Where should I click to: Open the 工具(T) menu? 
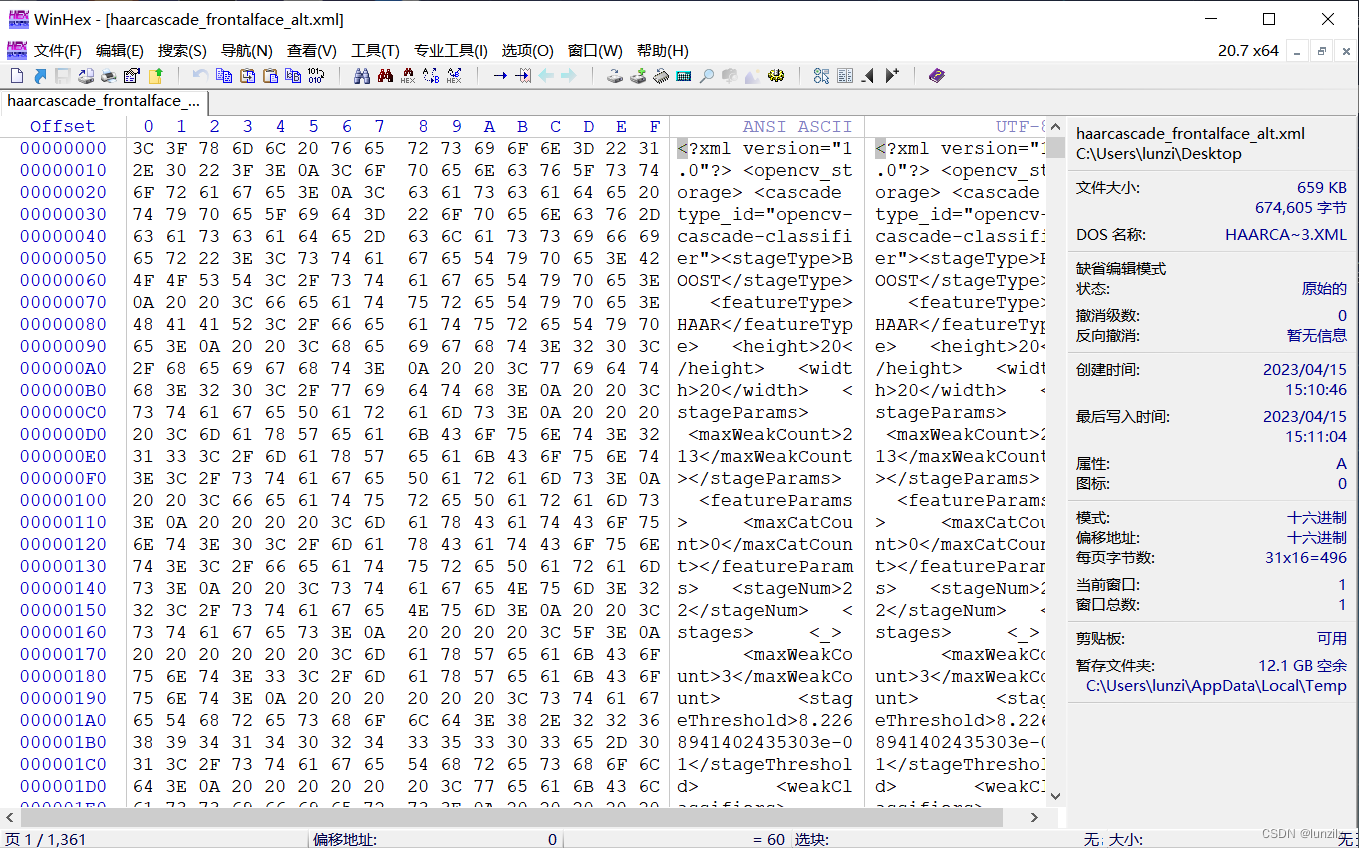pyautogui.click(x=375, y=50)
